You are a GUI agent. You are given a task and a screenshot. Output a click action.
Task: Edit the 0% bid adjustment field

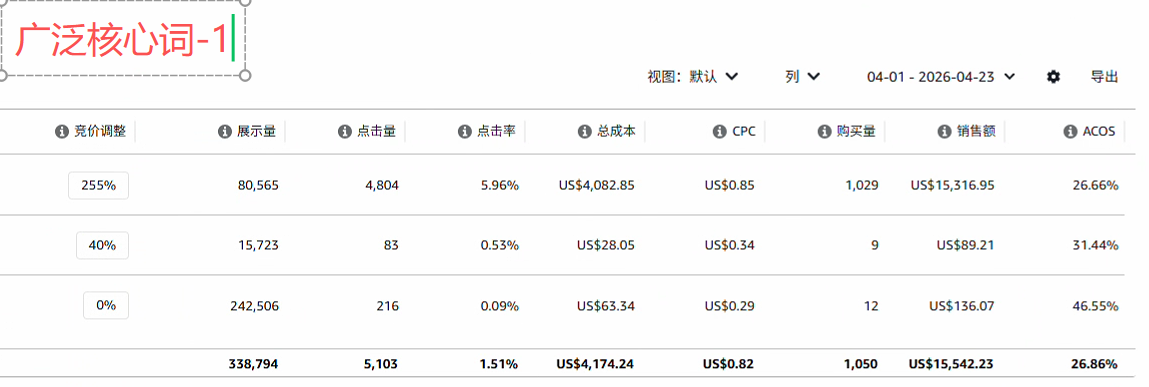(x=106, y=306)
